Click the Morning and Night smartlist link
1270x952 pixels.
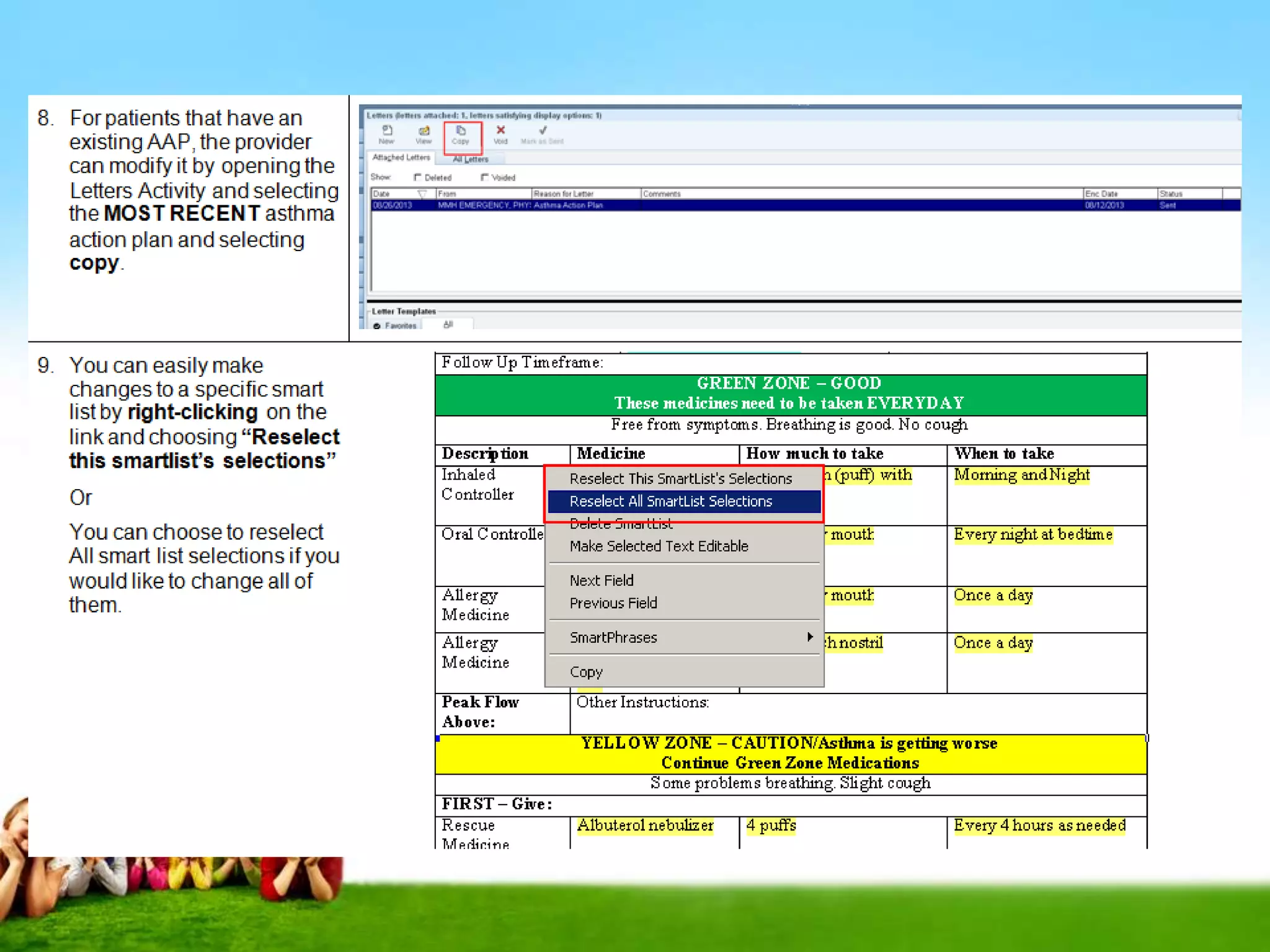(x=1021, y=475)
